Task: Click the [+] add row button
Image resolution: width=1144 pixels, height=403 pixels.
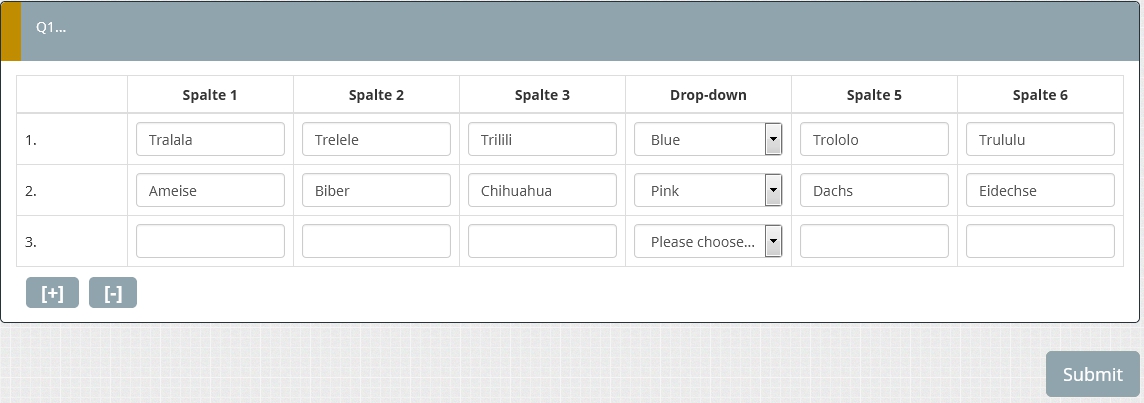Action: tap(52, 293)
